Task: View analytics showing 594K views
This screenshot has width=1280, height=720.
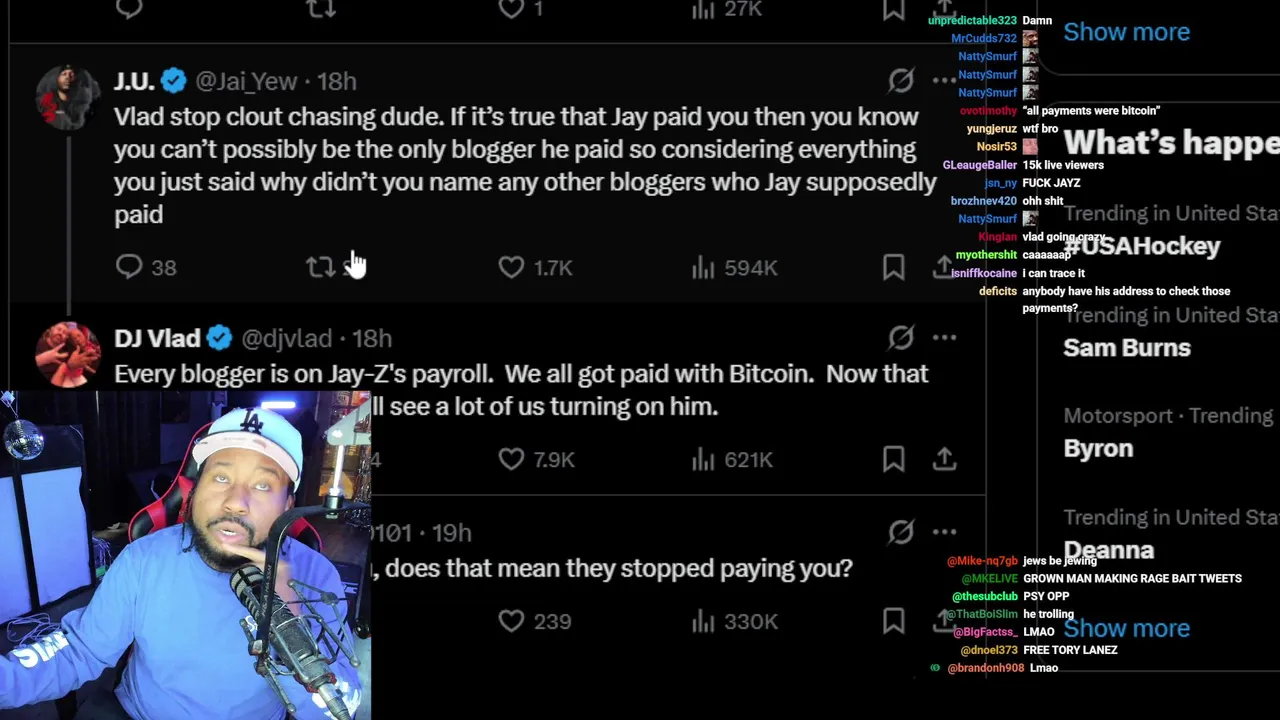Action: click(734, 267)
